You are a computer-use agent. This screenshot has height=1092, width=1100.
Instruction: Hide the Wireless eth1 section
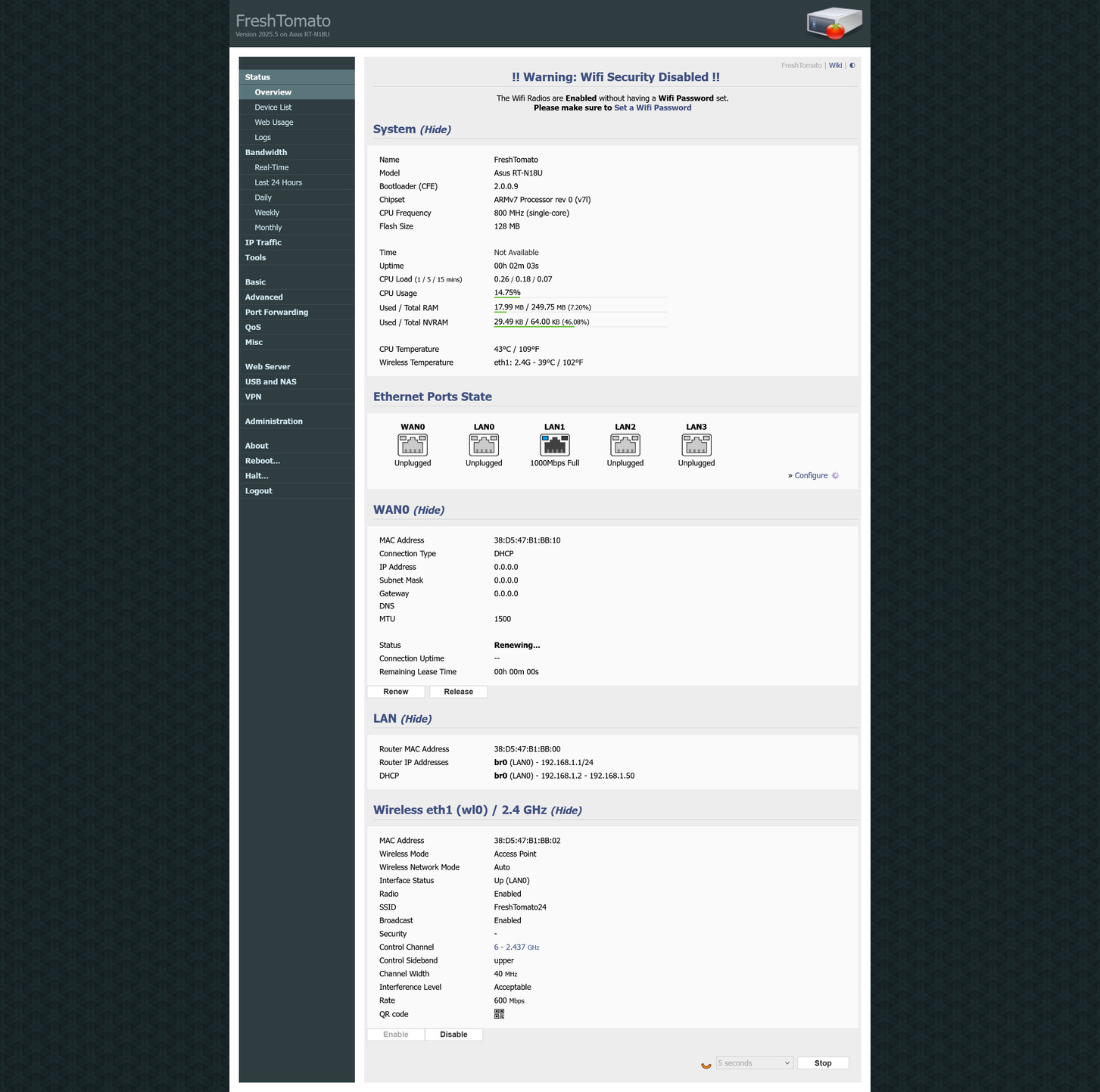[566, 811]
